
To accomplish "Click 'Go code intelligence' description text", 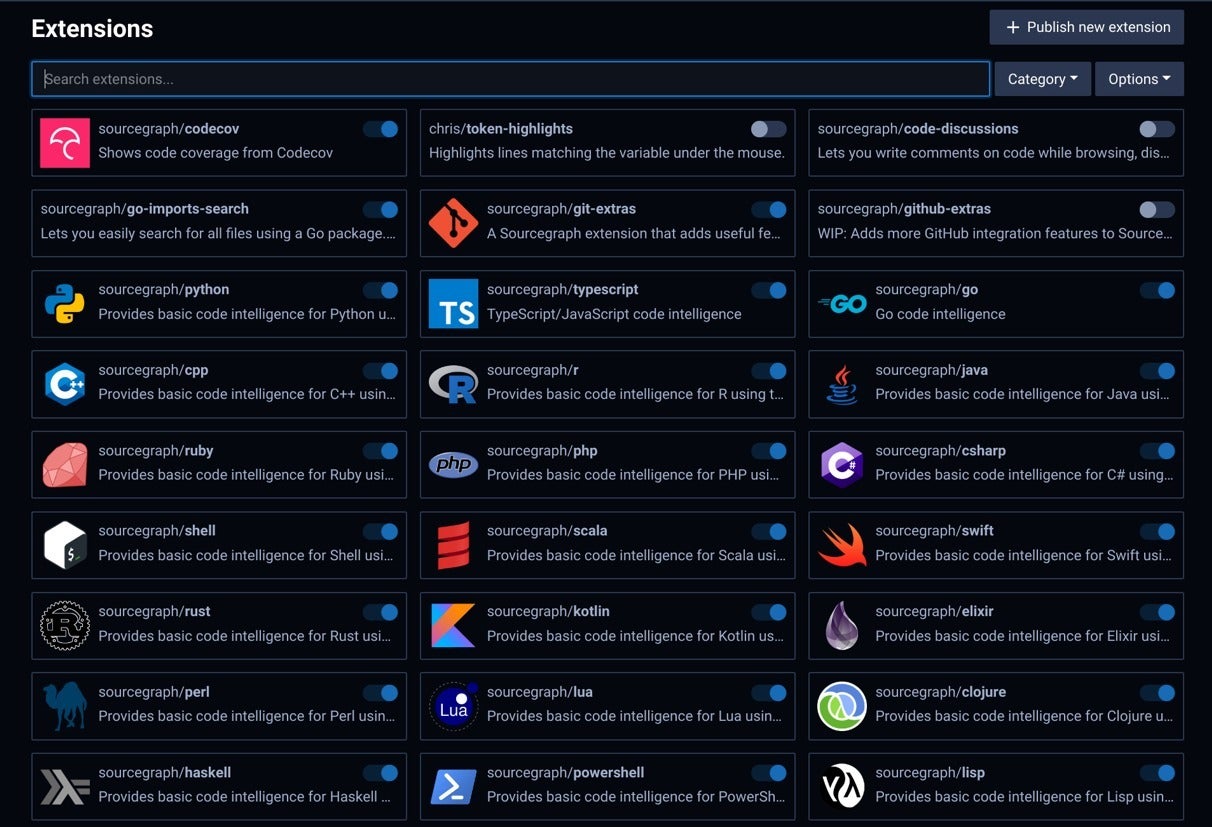I will click(940, 314).
